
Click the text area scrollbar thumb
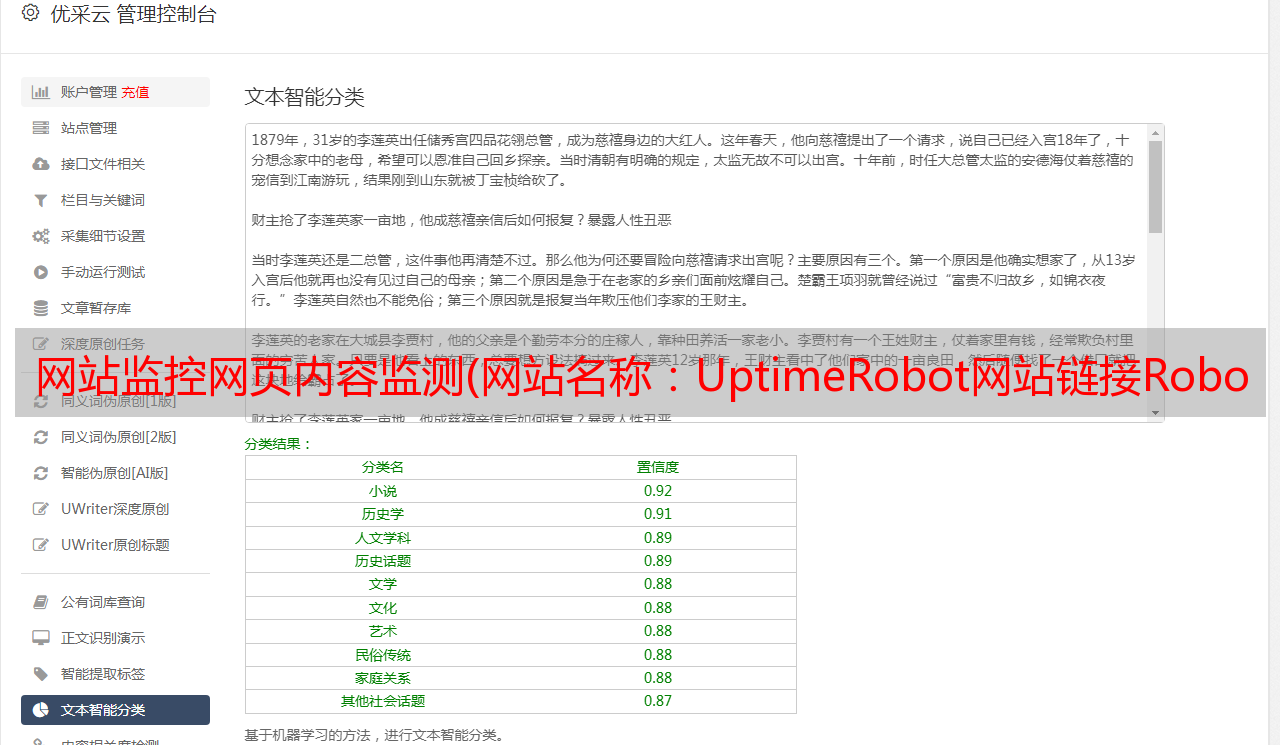1156,186
